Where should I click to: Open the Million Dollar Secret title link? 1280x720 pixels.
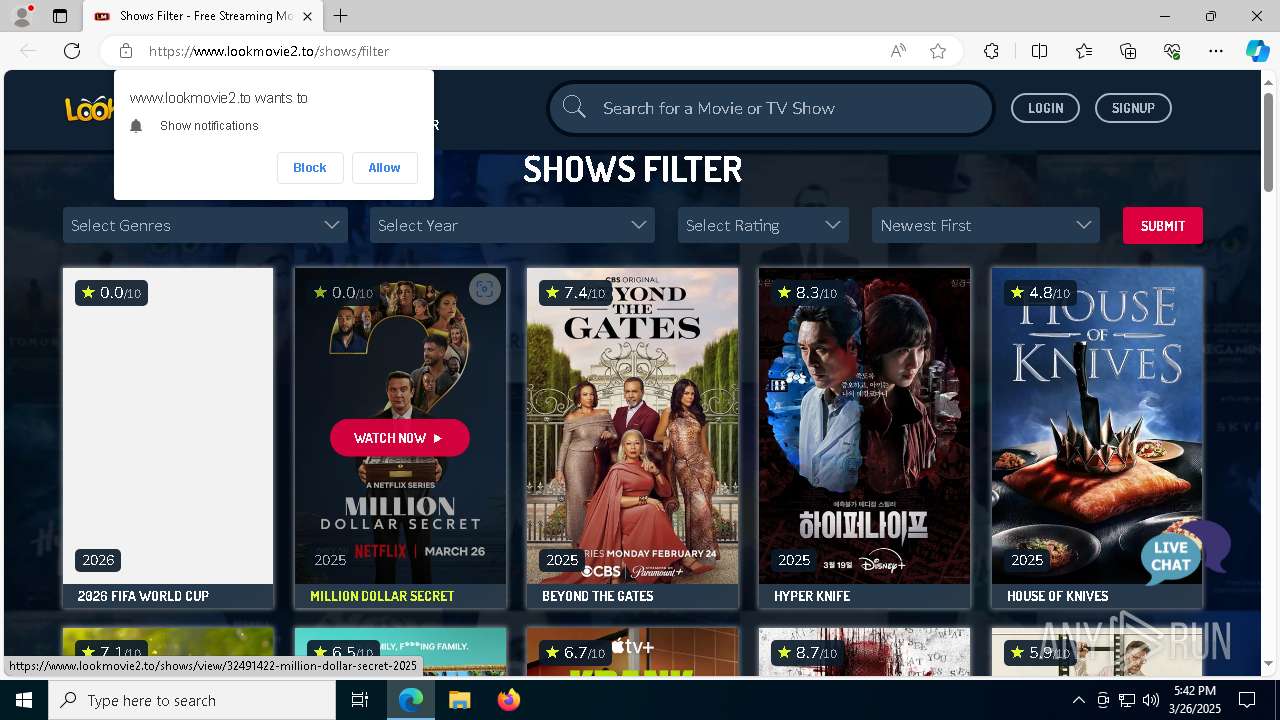point(382,596)
